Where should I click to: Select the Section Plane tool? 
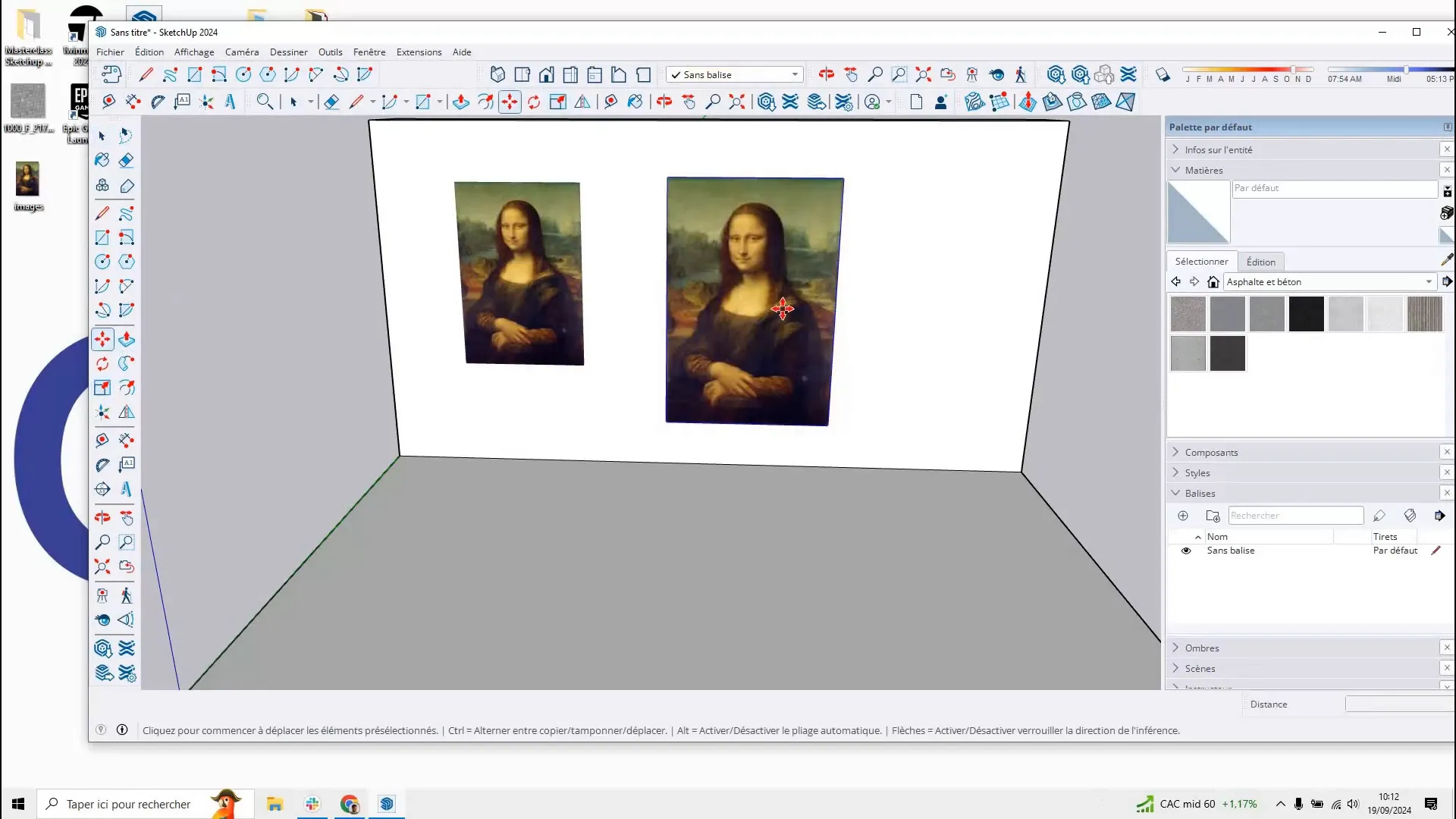point(102,489)
